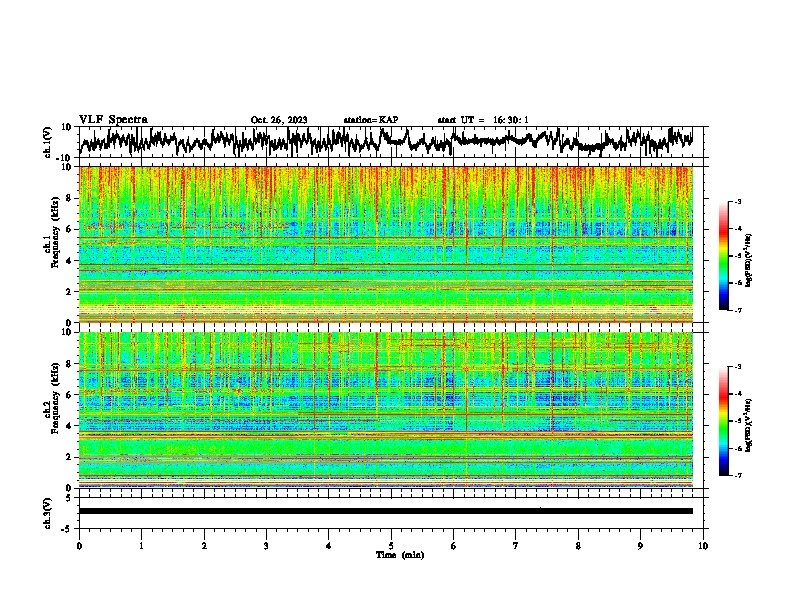Click the "-3" label on ch.2 colorbar
Screen dimensions: 792x612
pos(738,367)
